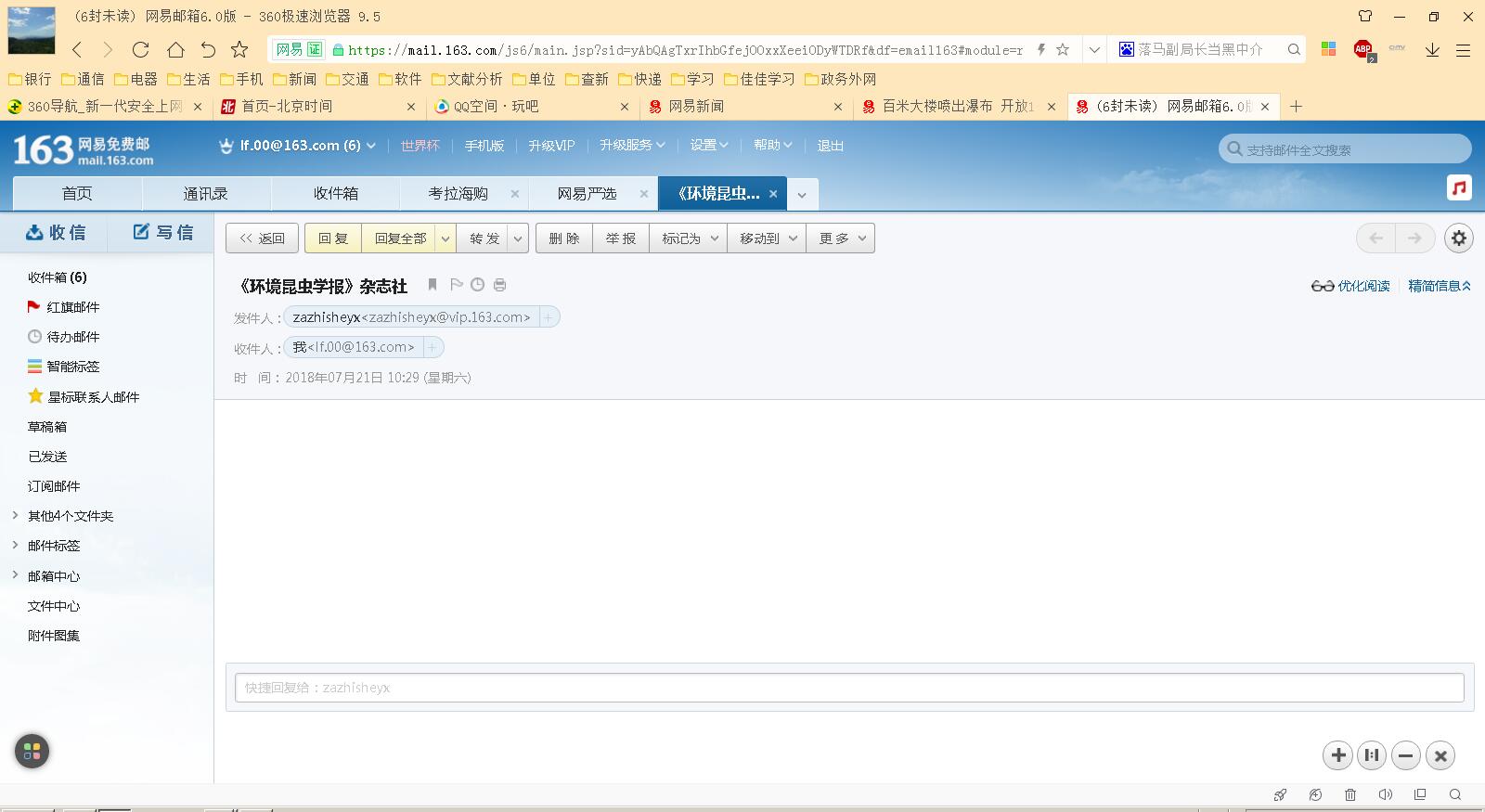Close the zoom controls with X circle
Screen dimensions: 1485x812
[x=1440, y=755]
